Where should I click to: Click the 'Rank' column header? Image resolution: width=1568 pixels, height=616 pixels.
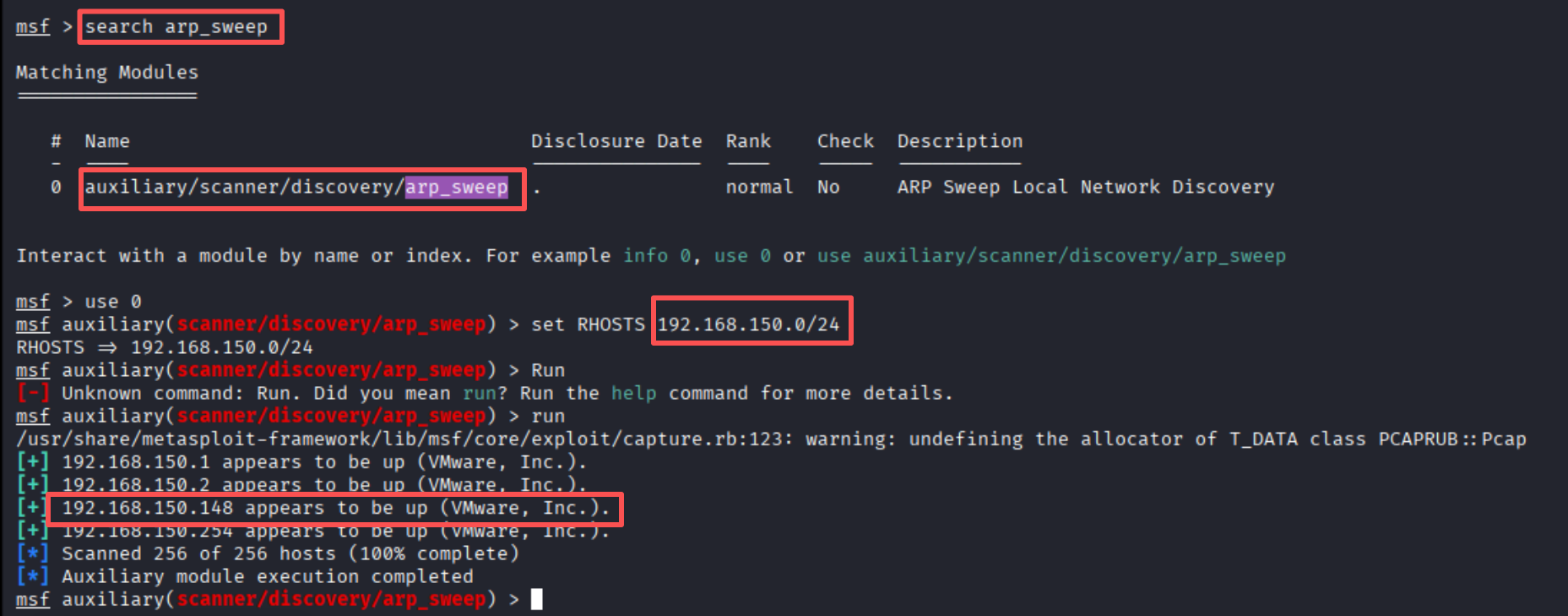(748, 141)
